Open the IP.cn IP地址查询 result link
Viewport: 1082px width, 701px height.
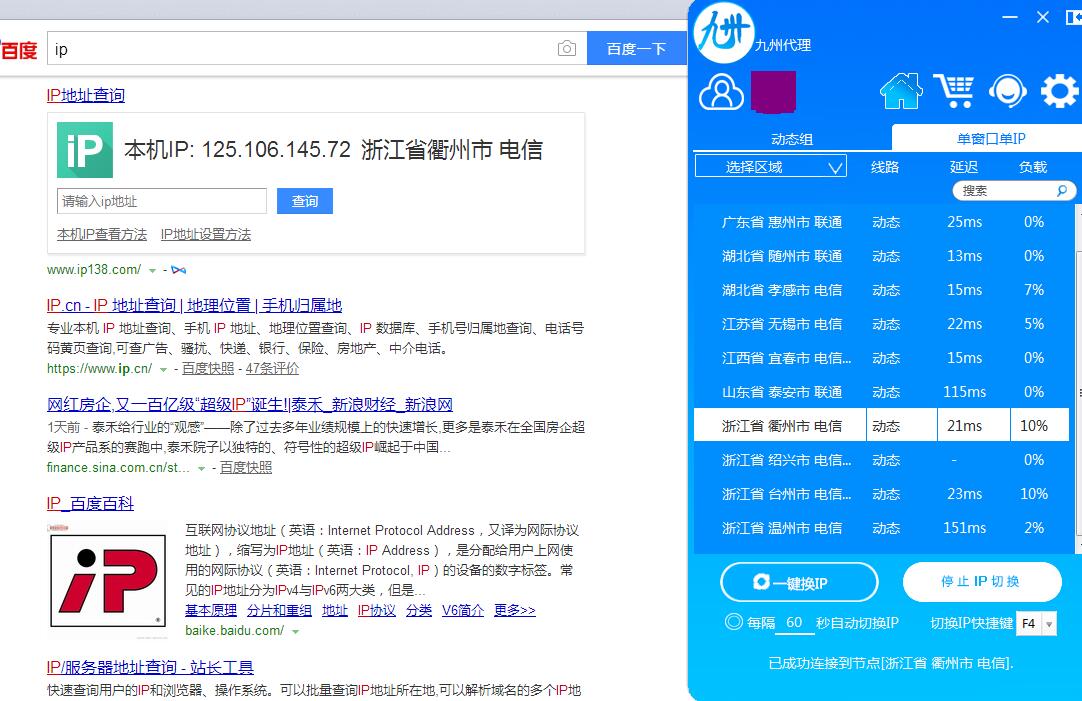pyautogui.click(x=195, y=305)
